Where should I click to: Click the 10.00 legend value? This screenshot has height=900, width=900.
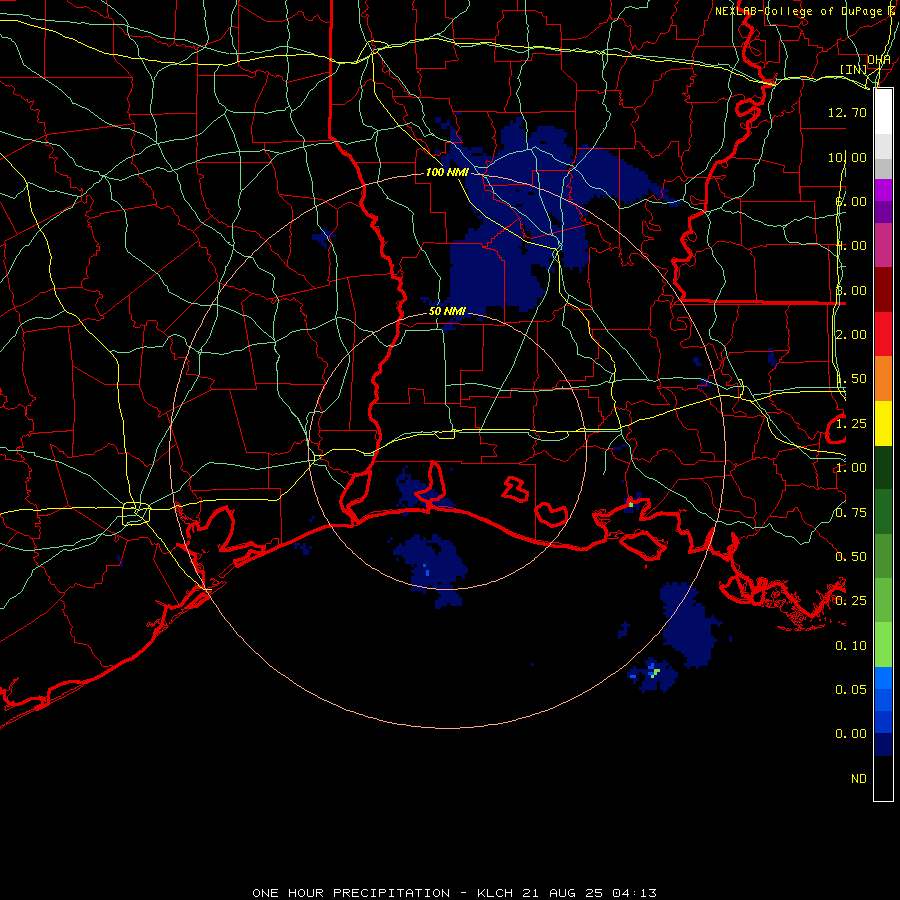847,157
